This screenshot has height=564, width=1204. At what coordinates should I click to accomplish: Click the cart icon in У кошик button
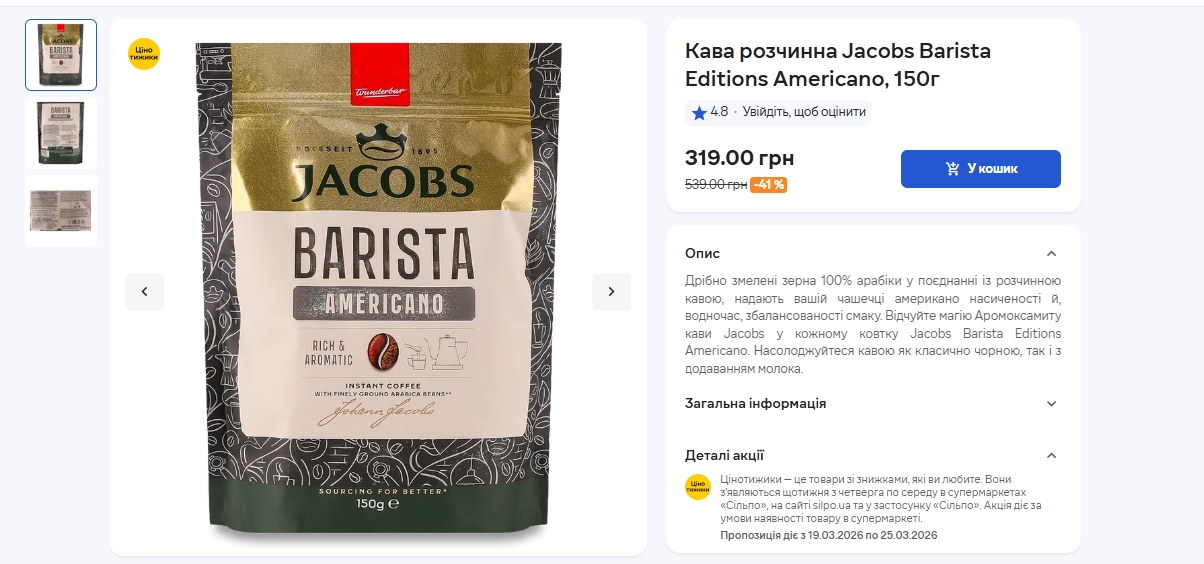[x=953, y=169]
